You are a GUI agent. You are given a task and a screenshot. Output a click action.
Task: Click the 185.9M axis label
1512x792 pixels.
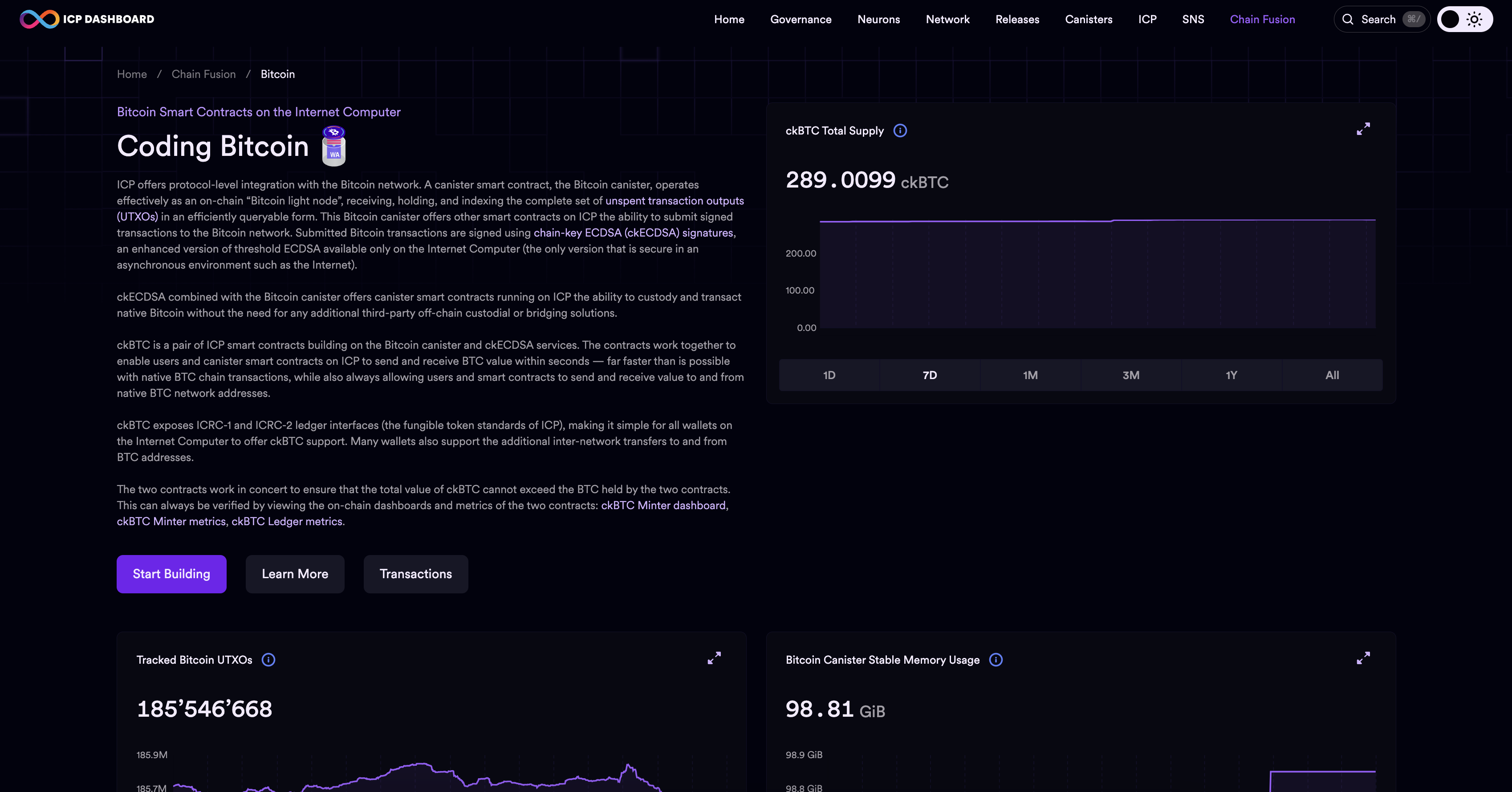151,755
